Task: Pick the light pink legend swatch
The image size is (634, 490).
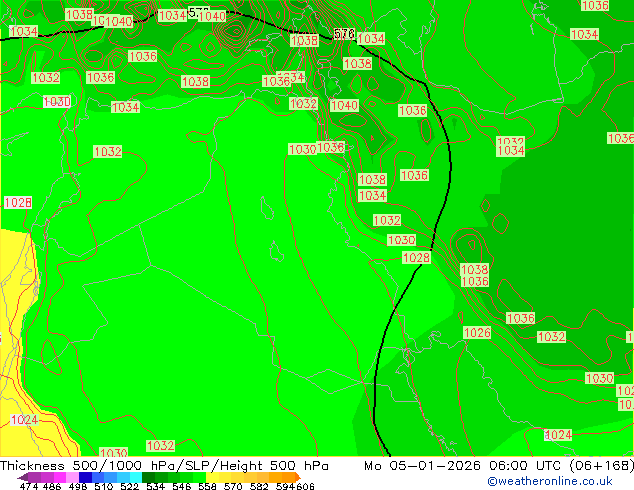Action: click(x=72, y=477)
